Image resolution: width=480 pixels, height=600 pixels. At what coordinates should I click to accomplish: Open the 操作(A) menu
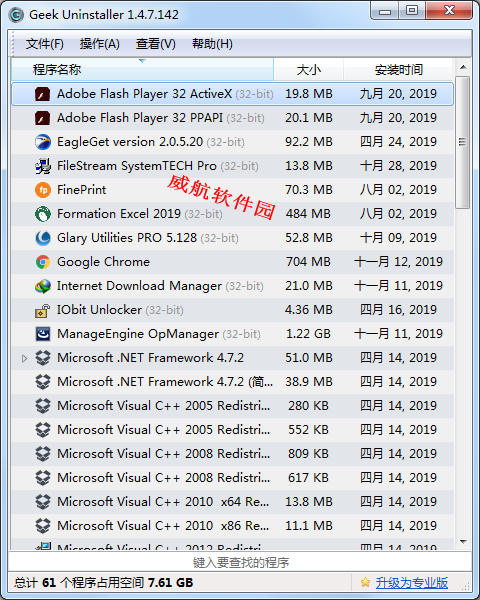point(100,44)
